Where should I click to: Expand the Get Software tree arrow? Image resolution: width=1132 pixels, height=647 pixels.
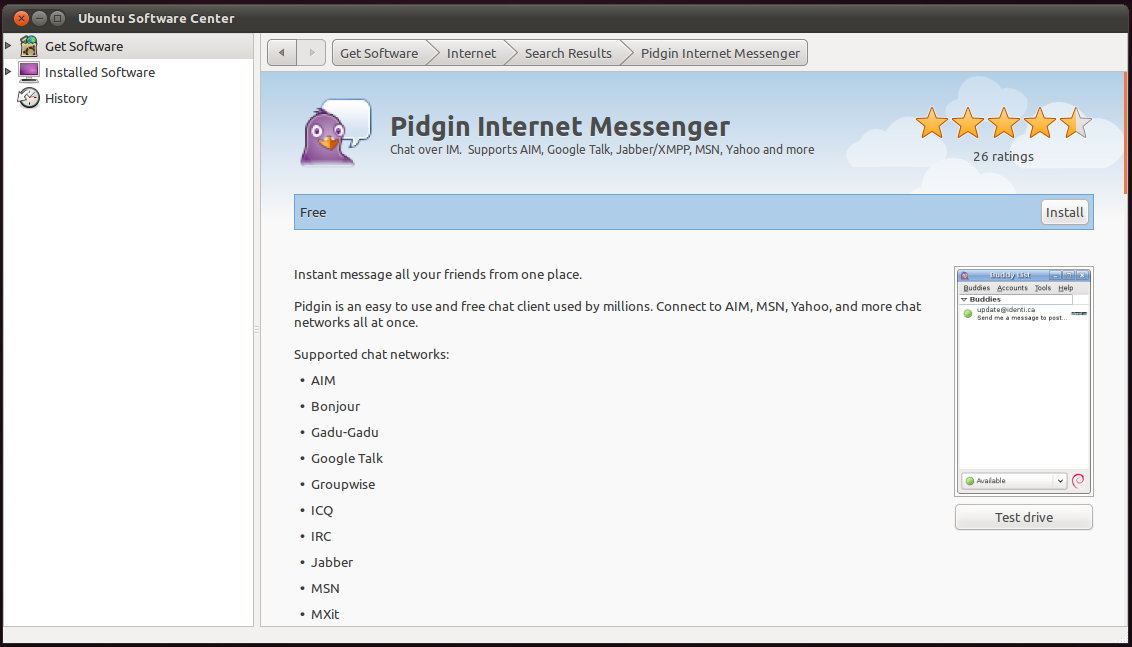pyautogui.click(x=8, y=45)
